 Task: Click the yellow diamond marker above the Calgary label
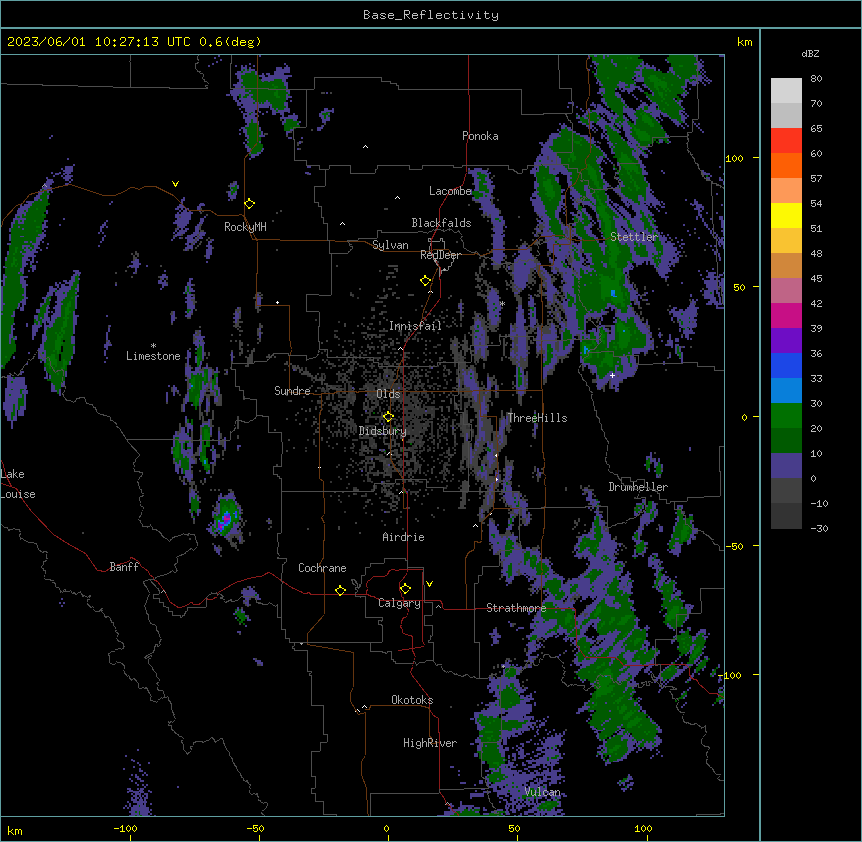point(405,589)
